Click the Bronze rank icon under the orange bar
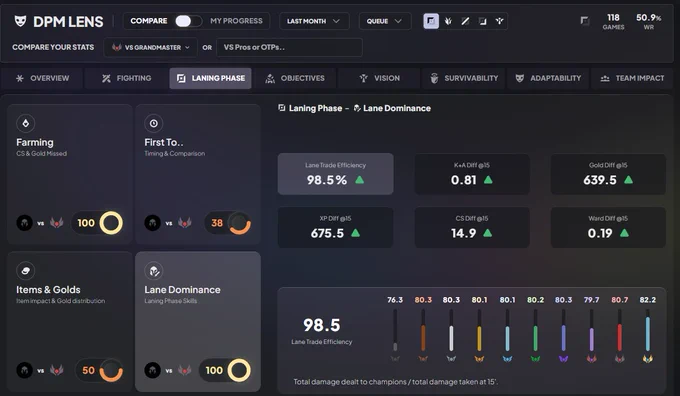This screenshot has width=680, height=396. (x=423, y=359)
